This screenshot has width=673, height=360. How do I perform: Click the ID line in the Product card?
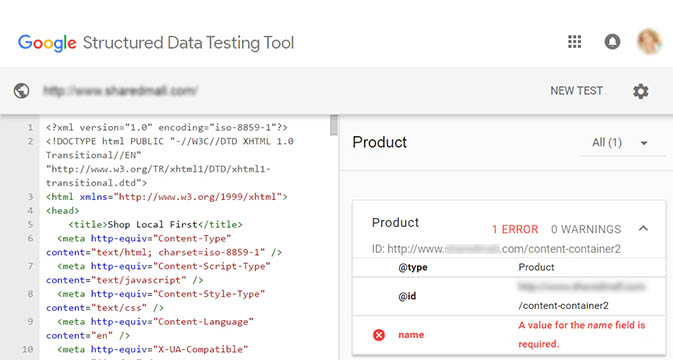496,249
